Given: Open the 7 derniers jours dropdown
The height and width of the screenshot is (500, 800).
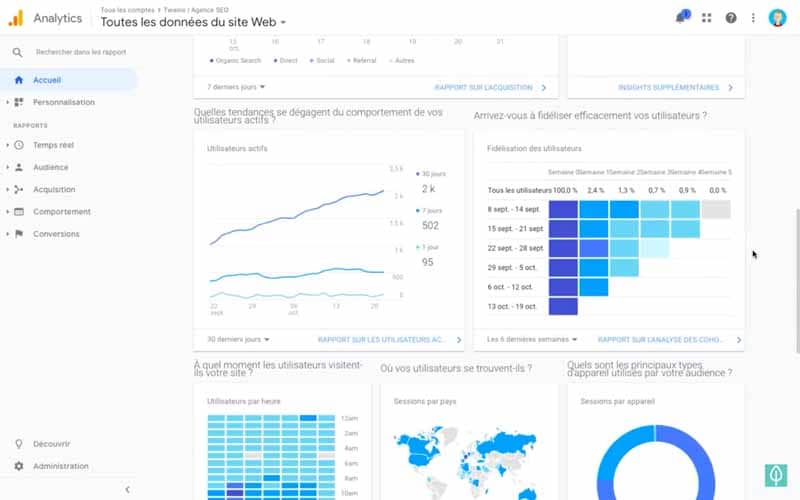Looking at the screenshot, I should point(236,87).
